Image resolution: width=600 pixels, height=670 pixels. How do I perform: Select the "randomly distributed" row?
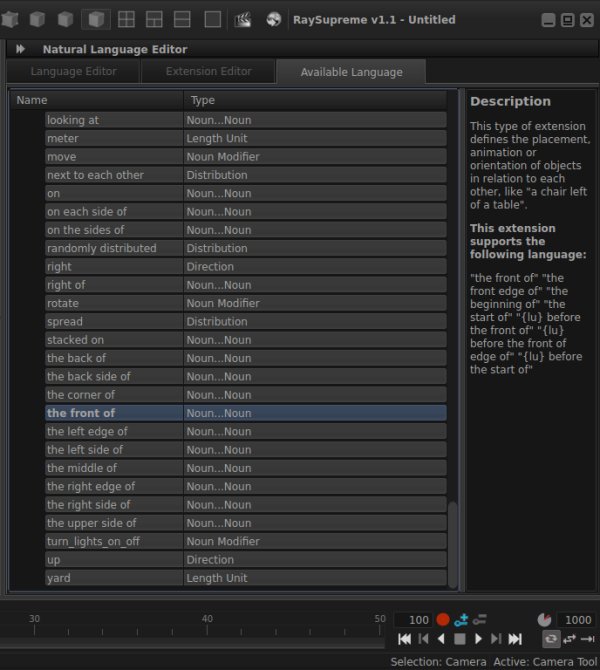[246, 248]
